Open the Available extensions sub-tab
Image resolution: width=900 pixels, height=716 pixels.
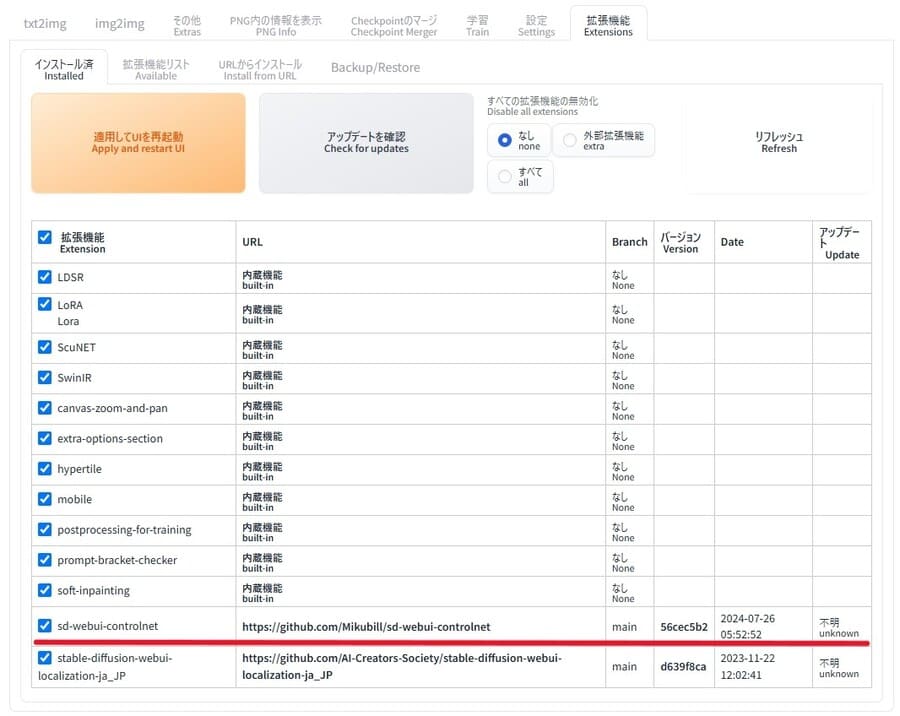[156, 69]
